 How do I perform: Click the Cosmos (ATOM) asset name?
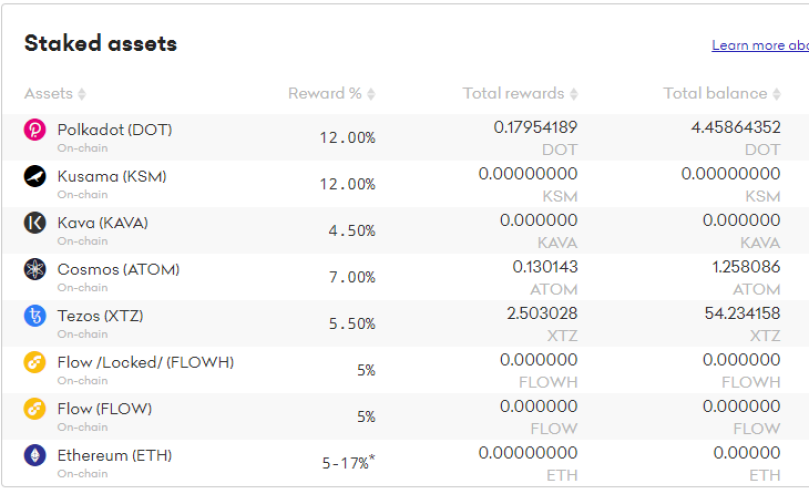click(118, 269)
